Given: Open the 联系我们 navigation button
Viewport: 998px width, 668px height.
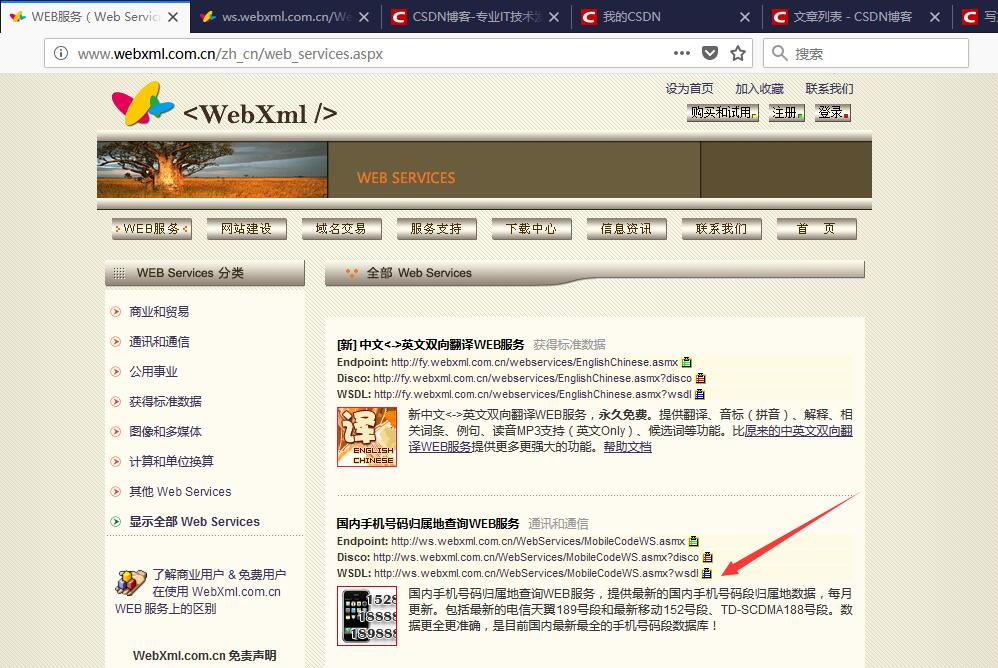Looking at the screenshot, I should pos(721,229).
